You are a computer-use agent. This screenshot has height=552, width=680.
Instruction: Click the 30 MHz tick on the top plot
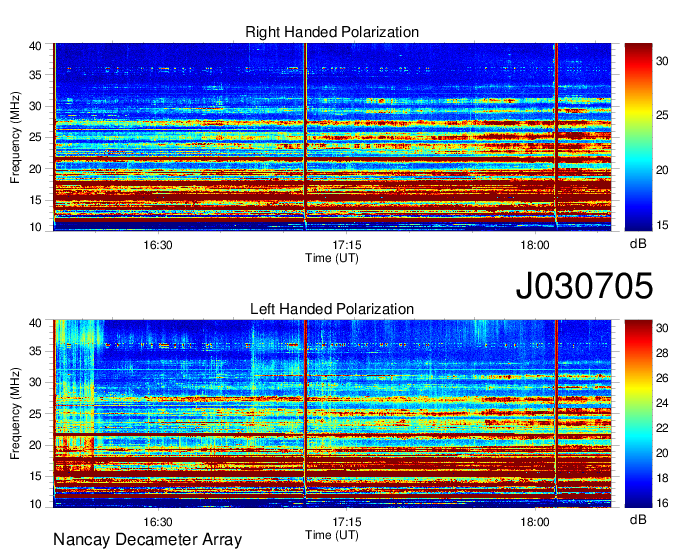pos(35,106)
